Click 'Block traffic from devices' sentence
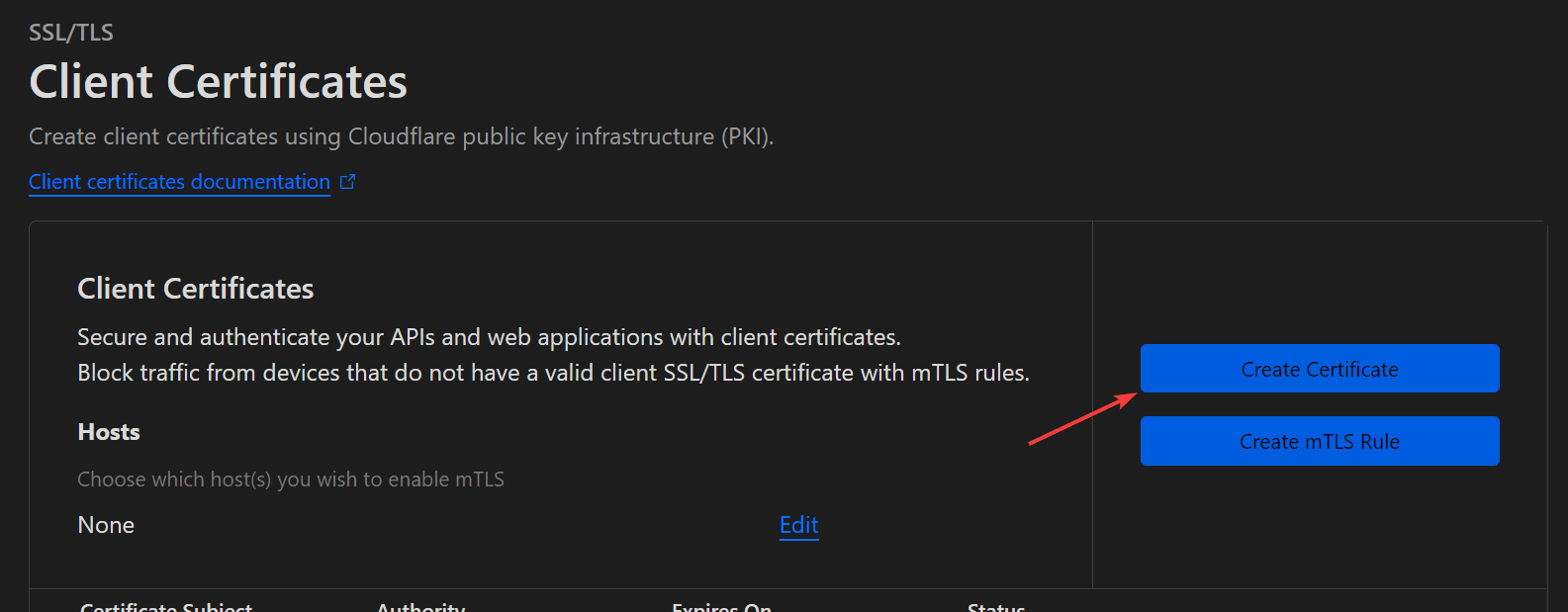This screenshot has height=612, width=1568. click(553, 373)
